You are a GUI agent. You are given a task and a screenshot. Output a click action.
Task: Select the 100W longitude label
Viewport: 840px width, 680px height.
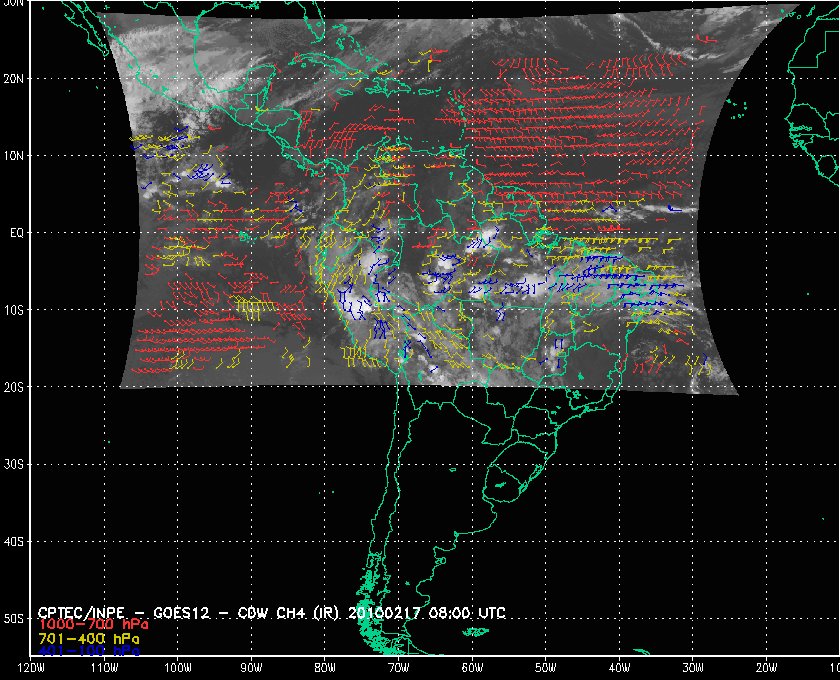coord(177,668)
